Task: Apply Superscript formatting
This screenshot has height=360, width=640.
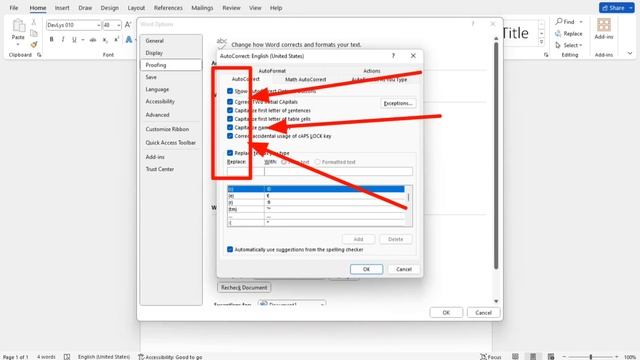Action: [116, 40]
